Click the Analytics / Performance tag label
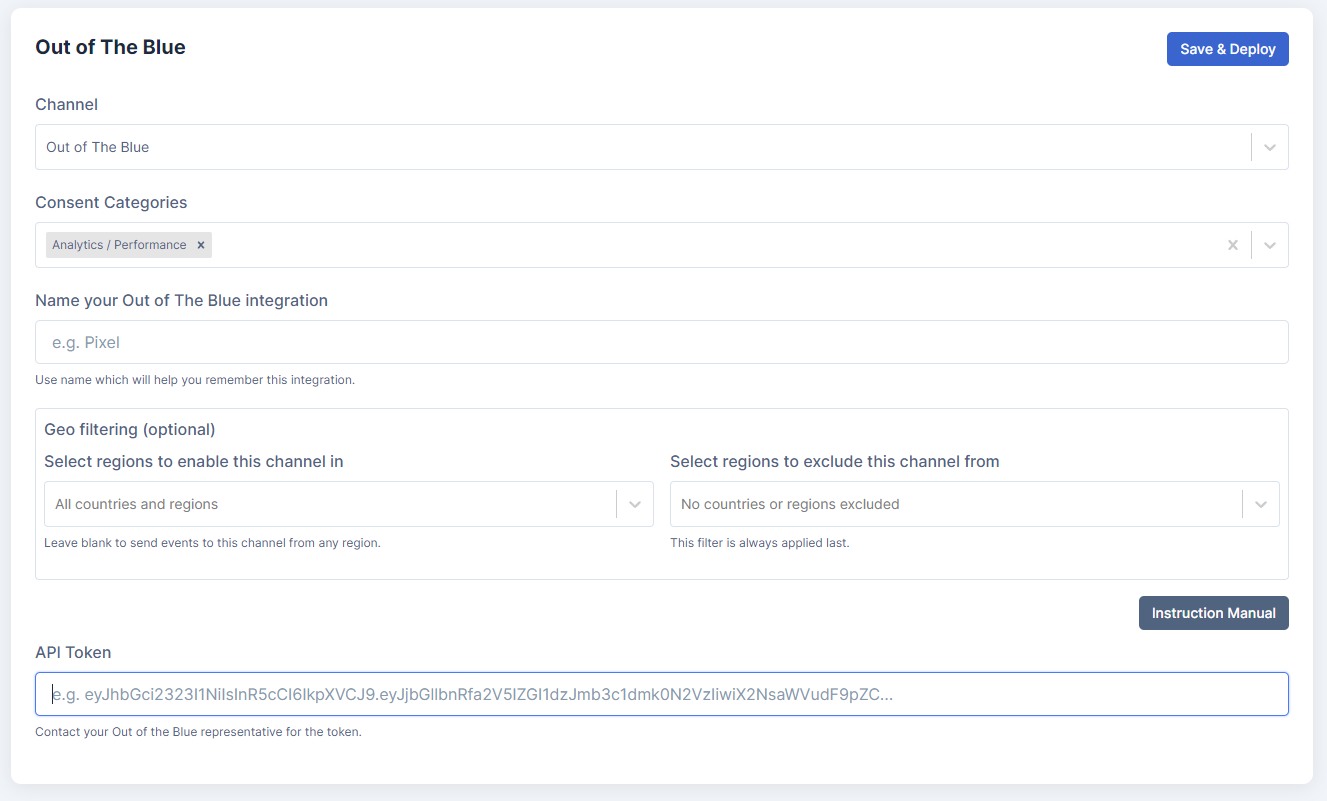 (x=119, y=245)
